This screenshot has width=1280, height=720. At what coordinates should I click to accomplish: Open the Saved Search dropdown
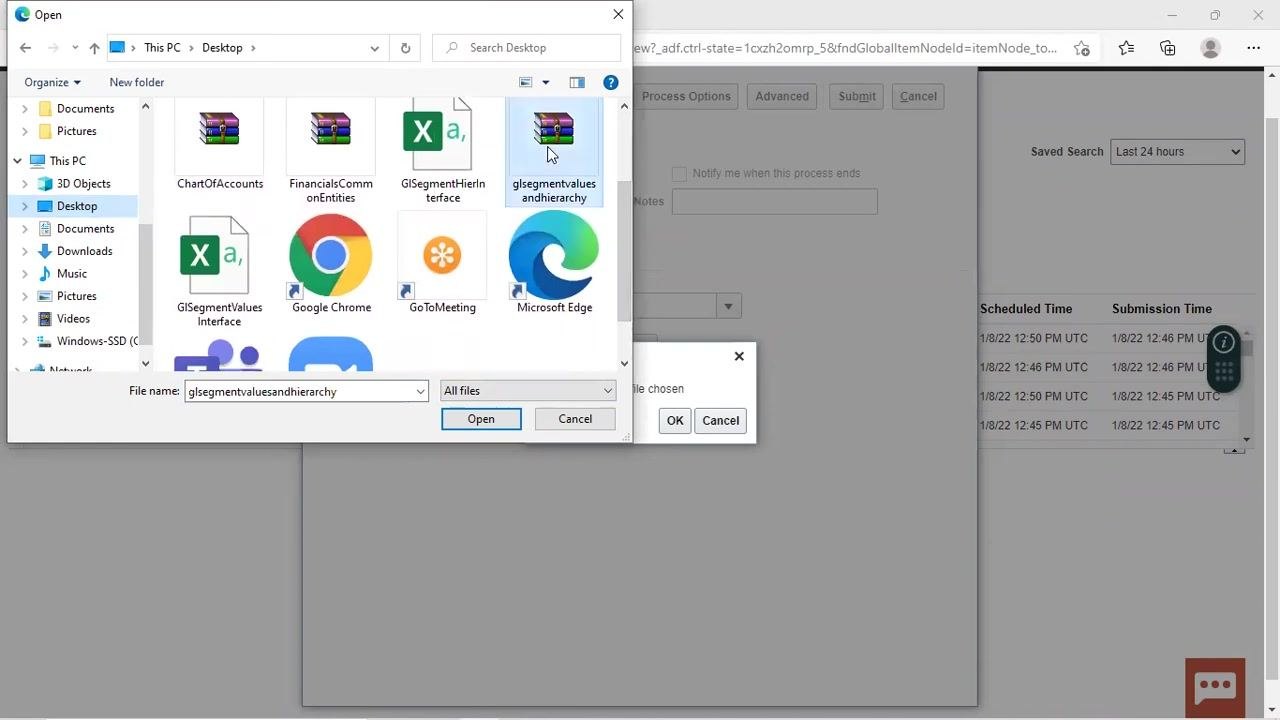coord(1177,152)
